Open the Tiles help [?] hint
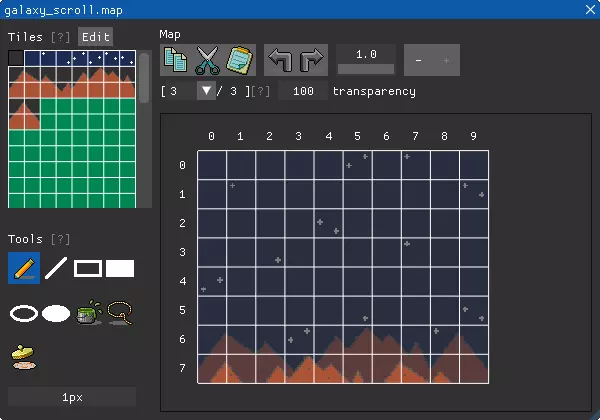 tap(60, 37)
